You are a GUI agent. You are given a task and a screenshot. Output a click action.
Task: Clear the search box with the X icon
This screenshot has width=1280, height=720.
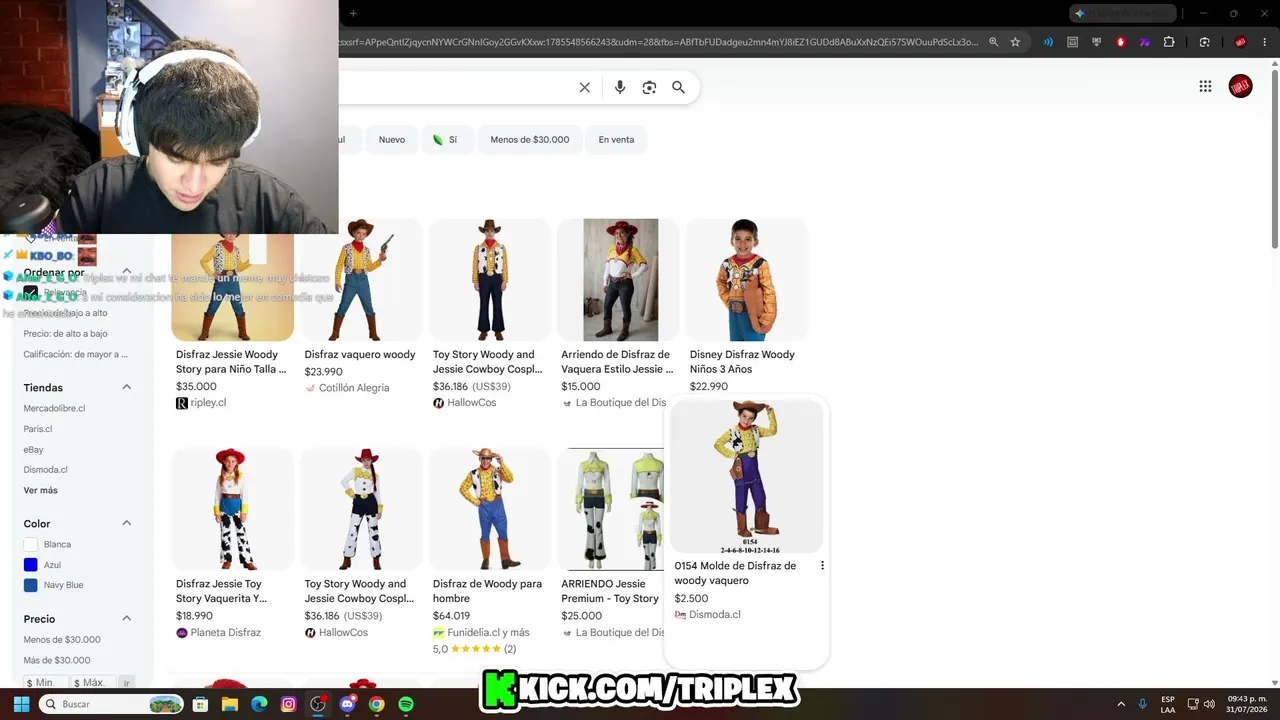coord(585,87)
